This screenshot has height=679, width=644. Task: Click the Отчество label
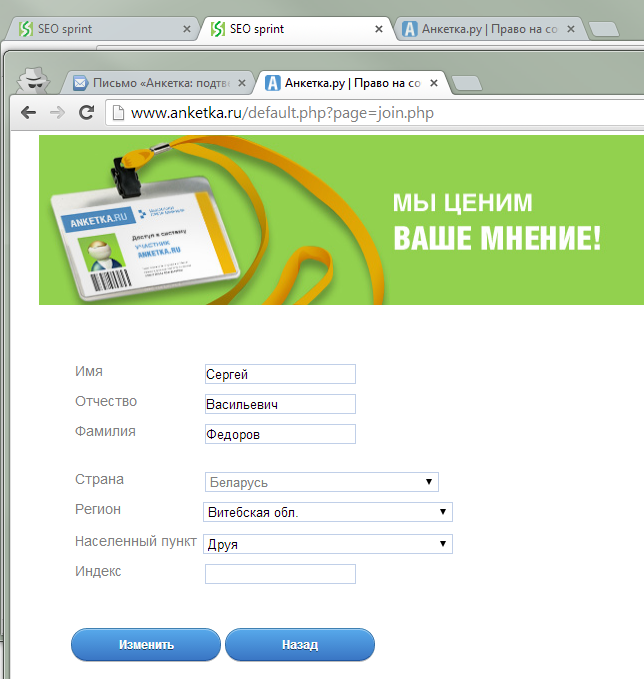click(106, 401)
